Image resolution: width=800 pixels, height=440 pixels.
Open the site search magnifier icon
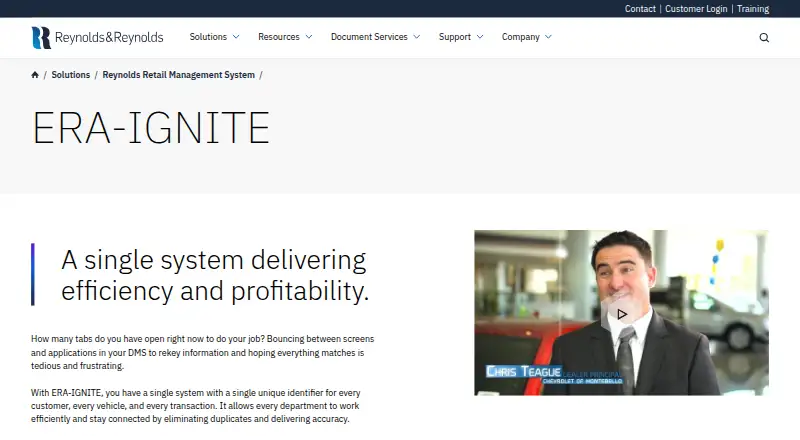(x=764, y=37)
